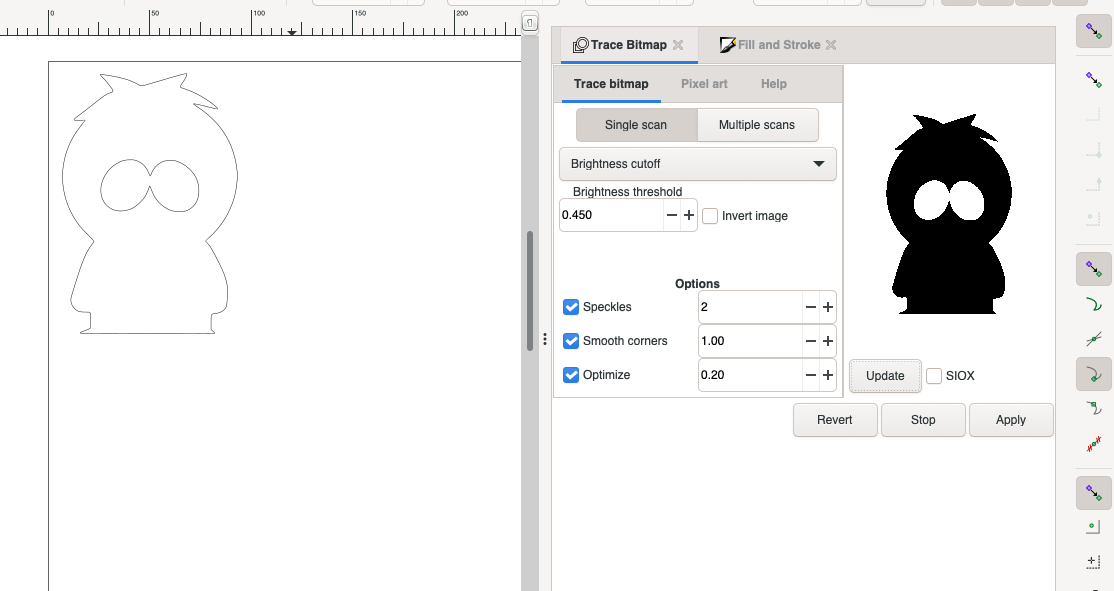Switch to the Pixel art tab

(x=704, y=84)
